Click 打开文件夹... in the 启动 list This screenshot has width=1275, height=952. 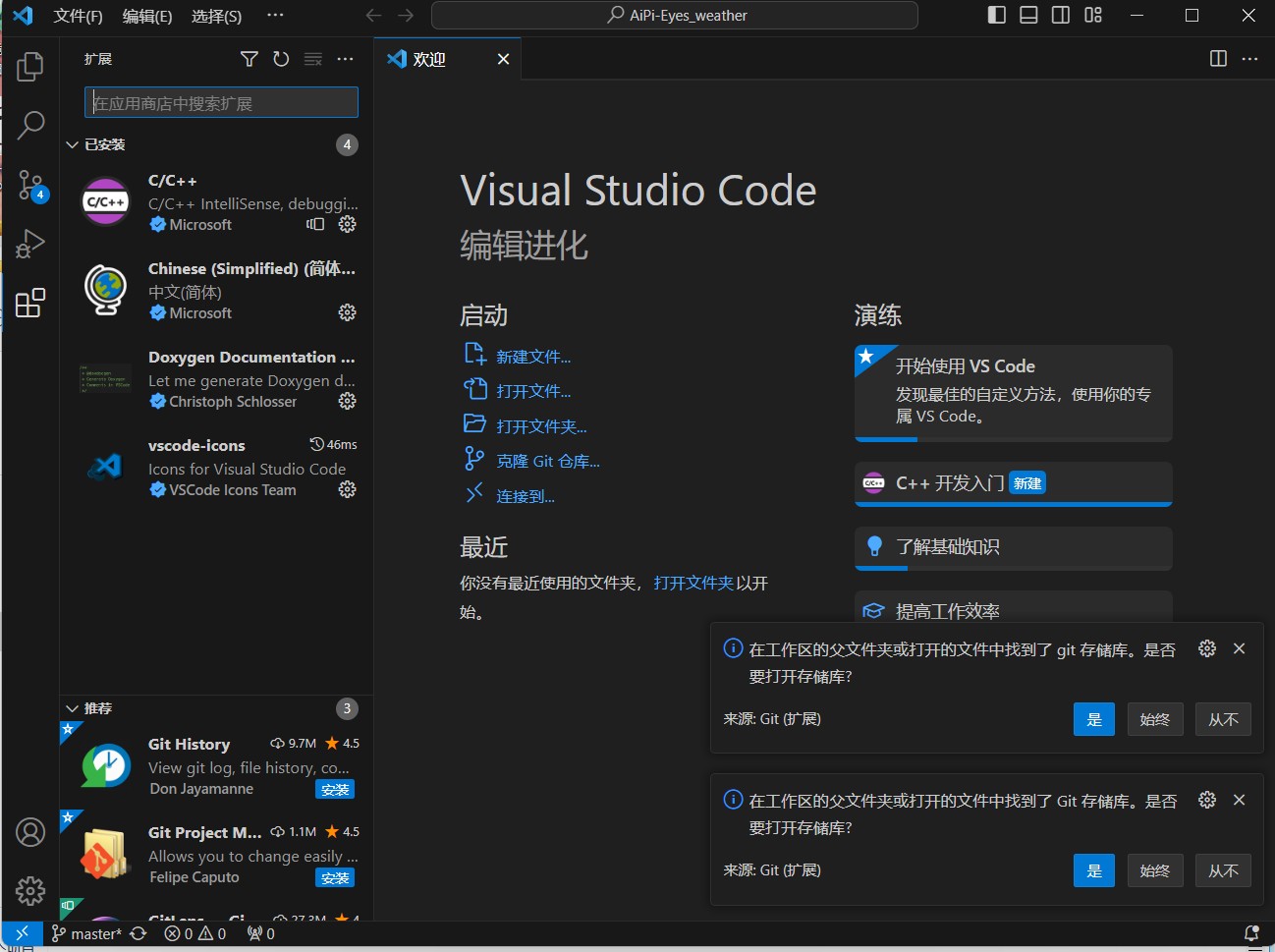pyautogui.click(x=541, y=426)
